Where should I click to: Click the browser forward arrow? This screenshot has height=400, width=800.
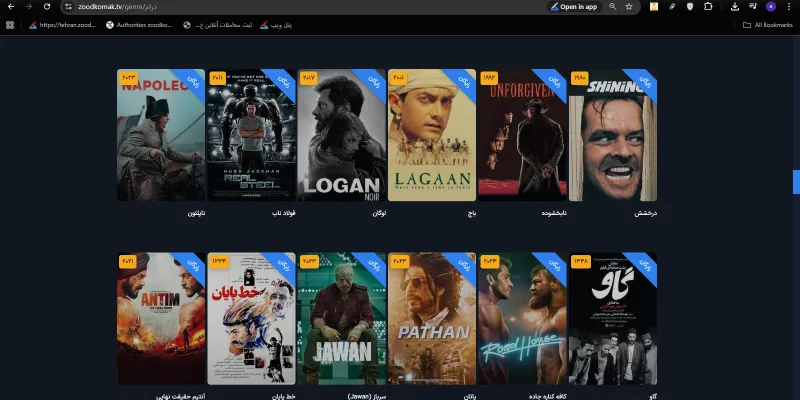click(x=29, y=7)
